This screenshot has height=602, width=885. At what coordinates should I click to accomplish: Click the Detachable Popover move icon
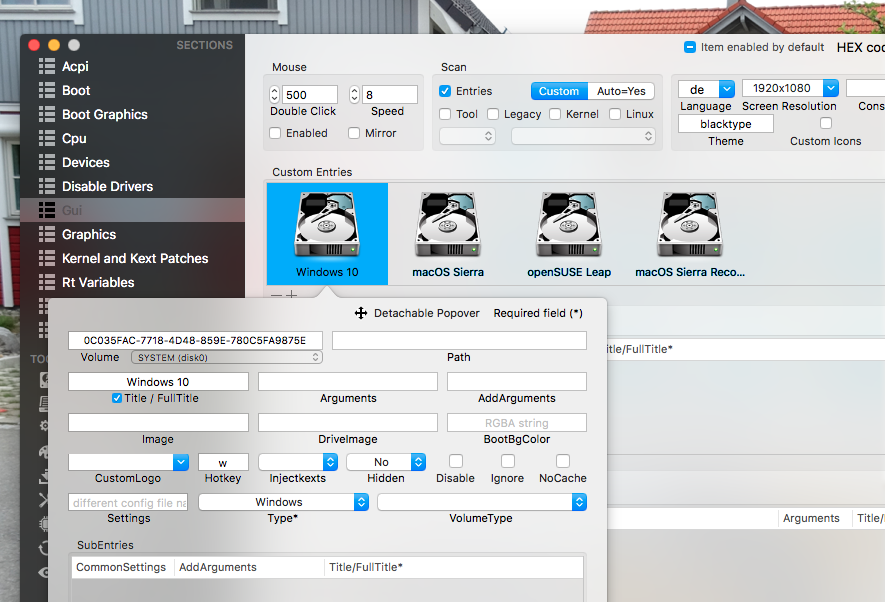[361, 313]
